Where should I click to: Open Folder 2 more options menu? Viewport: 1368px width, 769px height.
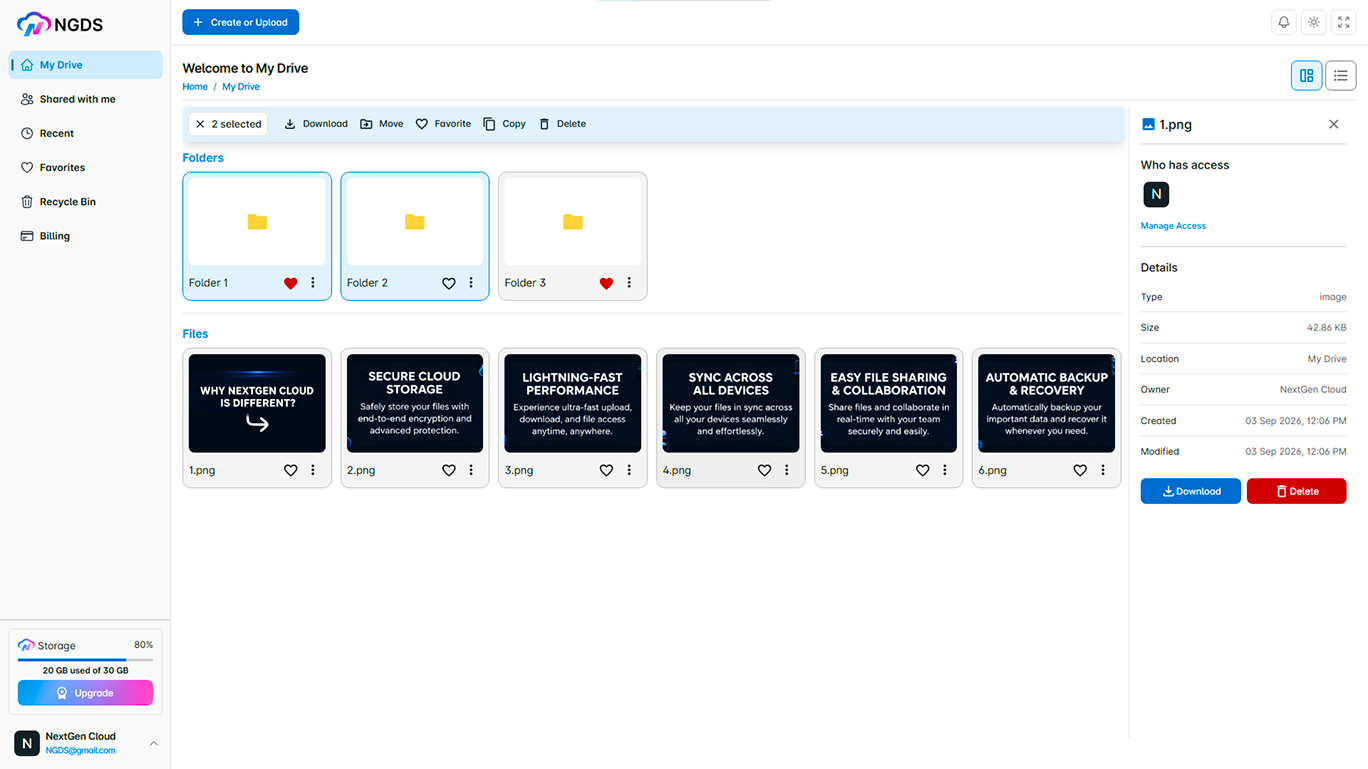coord(471,283)
